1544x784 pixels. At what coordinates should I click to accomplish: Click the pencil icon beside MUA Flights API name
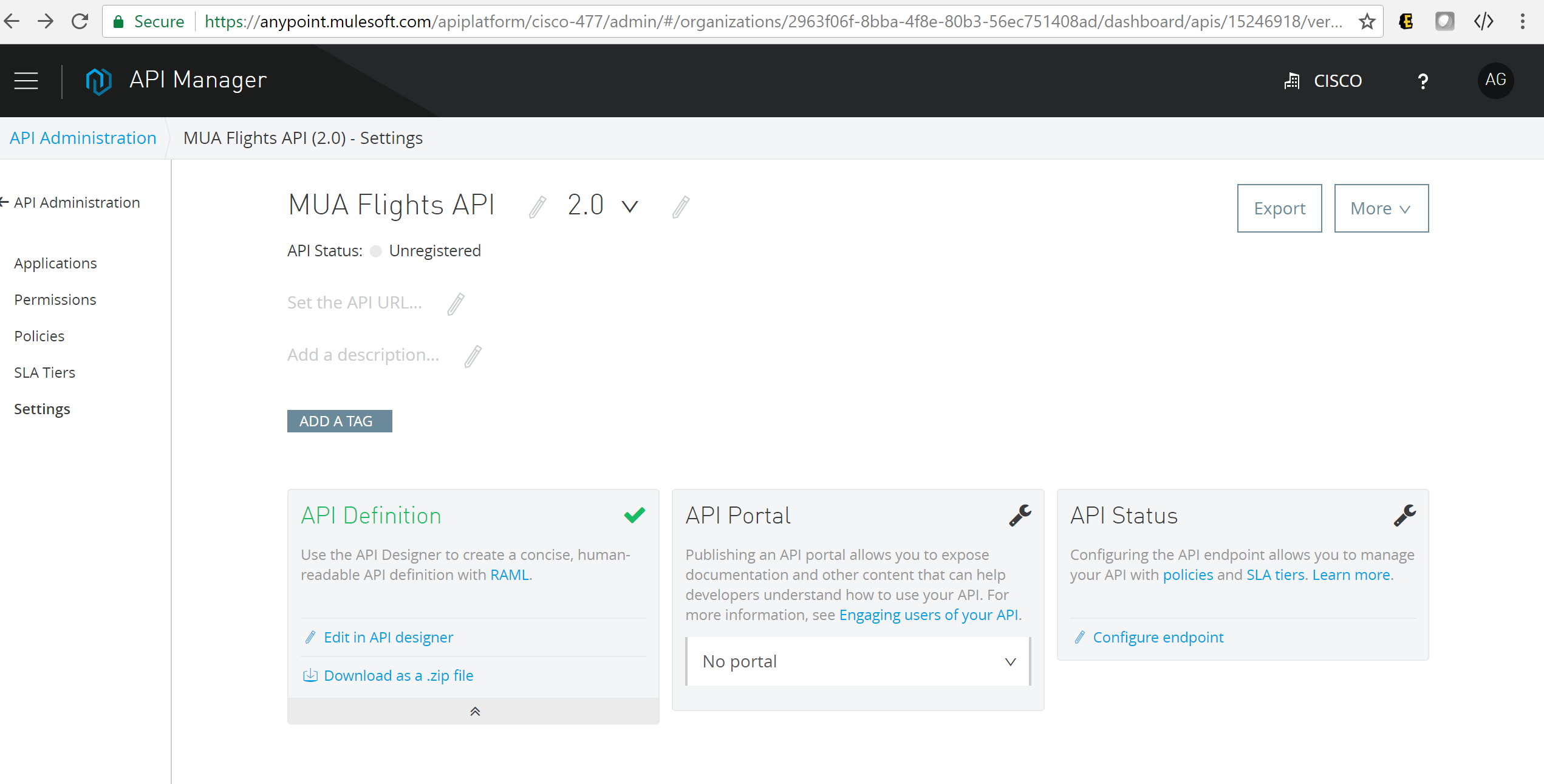click(537, 206)
